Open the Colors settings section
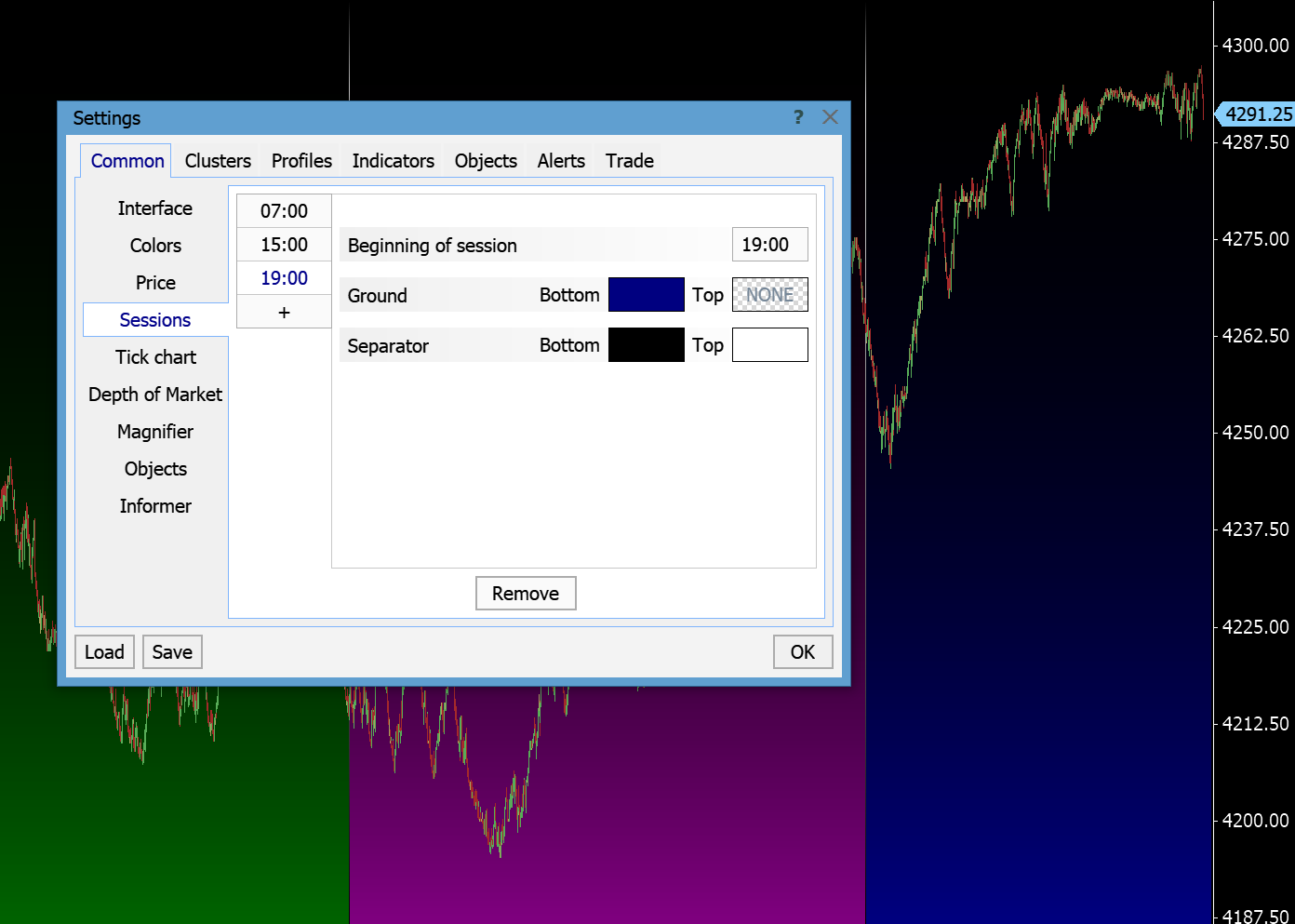This screenshot has height=924, width=1295. pyautogui.click(x=155, y=246)
